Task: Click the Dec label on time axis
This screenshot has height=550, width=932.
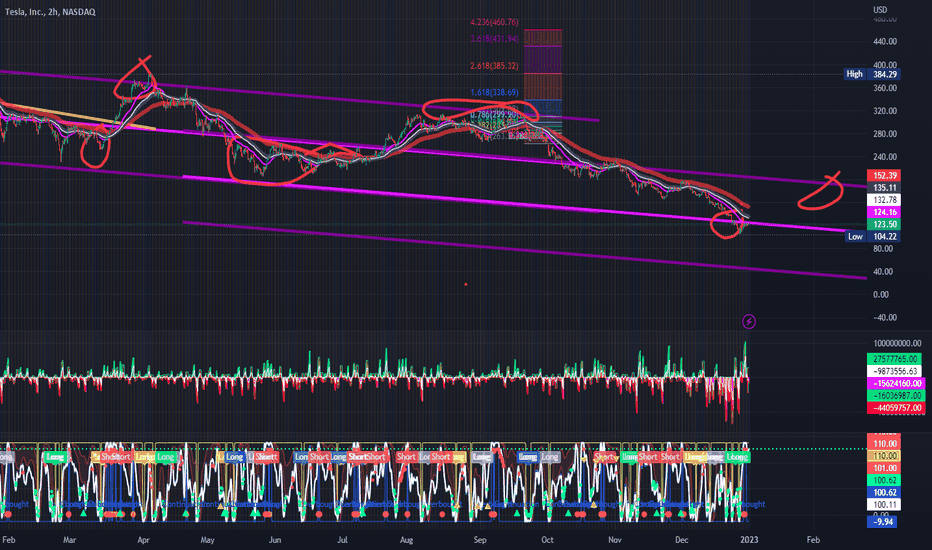Action: click(682, 540)
